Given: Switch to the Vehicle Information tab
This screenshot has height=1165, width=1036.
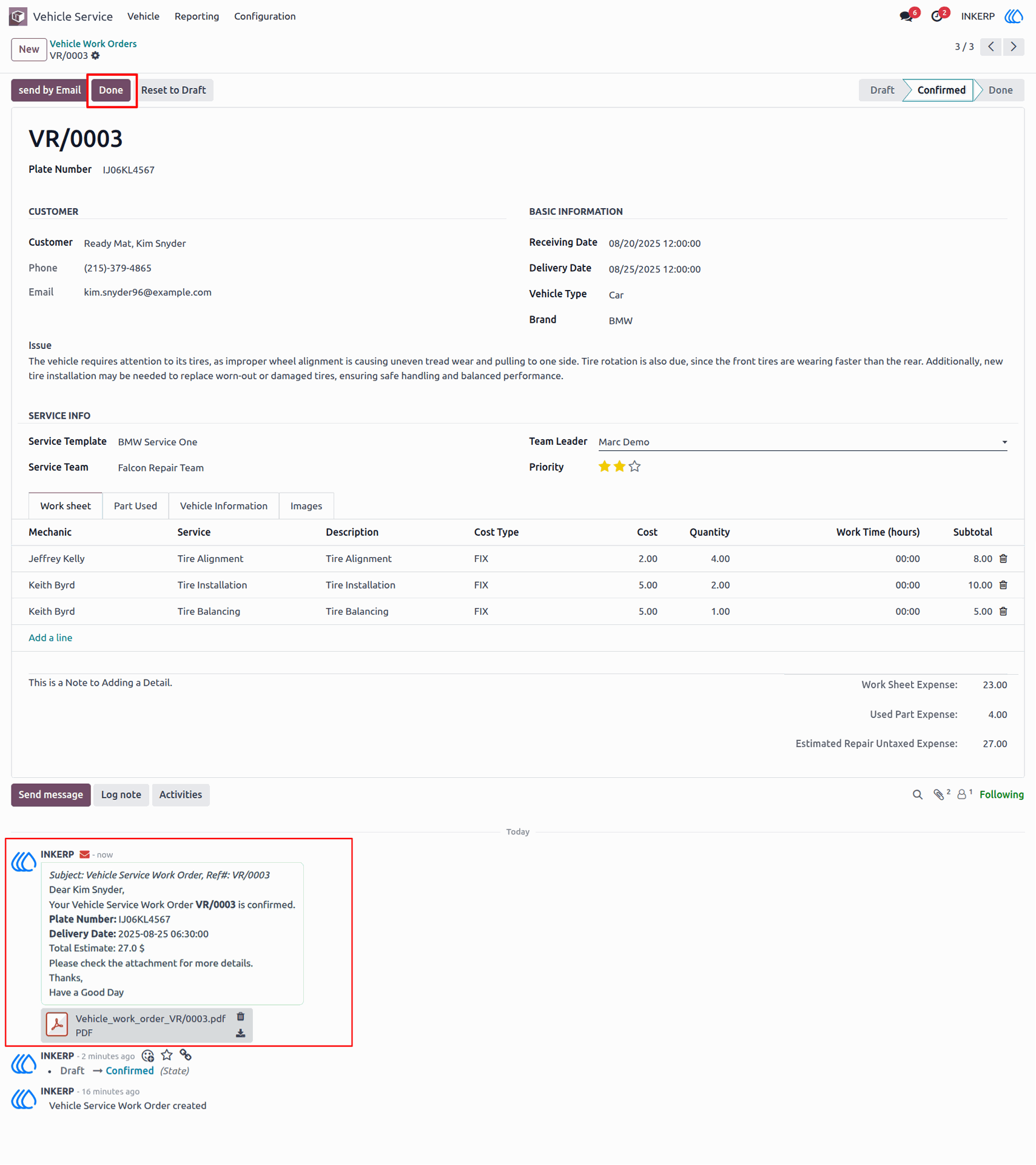Looking at the screenshot, I should tap(224, 506).
